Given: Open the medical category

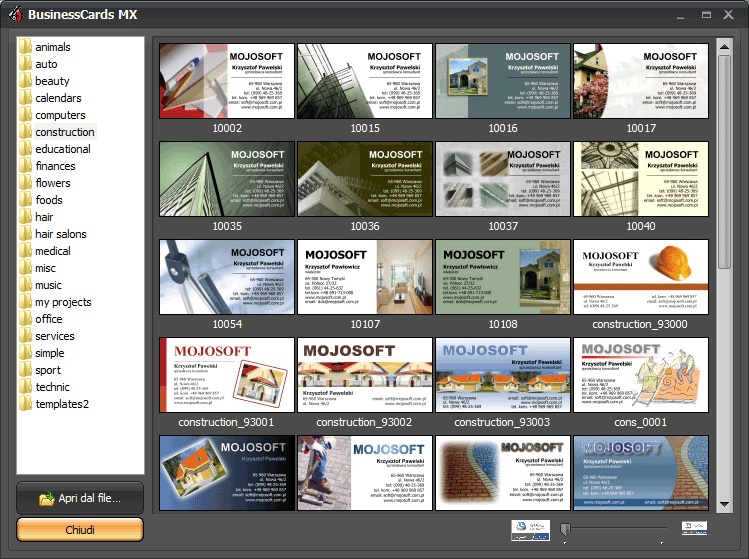Looking at the screenshot, I should click(53, 251).
